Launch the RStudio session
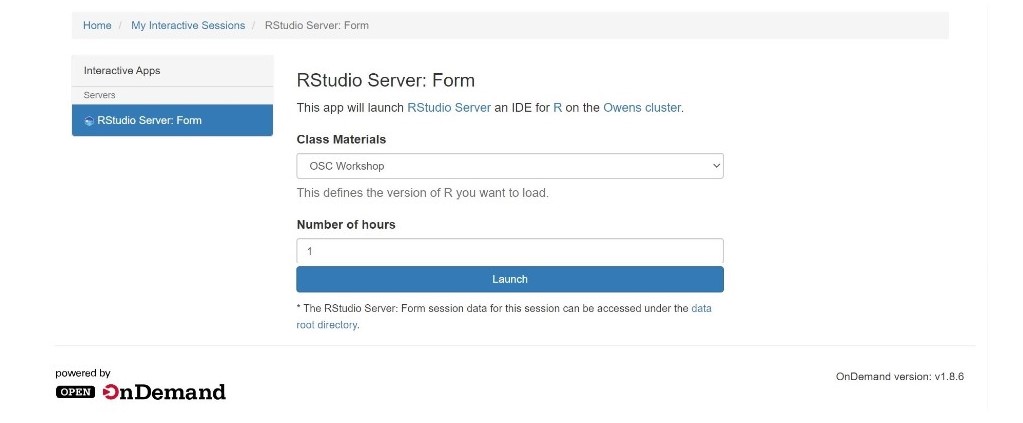The image size is (1023, 423). [510, 279]
